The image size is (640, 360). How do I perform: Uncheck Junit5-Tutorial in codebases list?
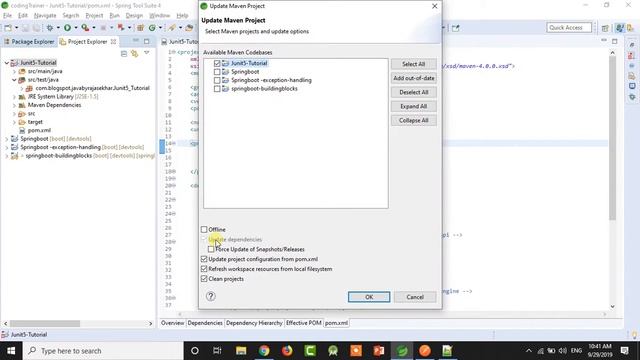point(217,63)
